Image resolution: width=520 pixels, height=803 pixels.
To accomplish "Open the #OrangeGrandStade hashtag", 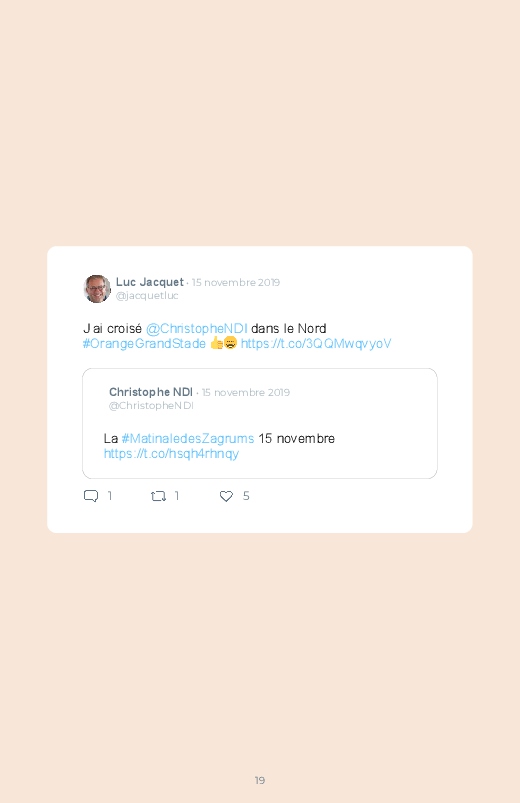I will 144,344.
